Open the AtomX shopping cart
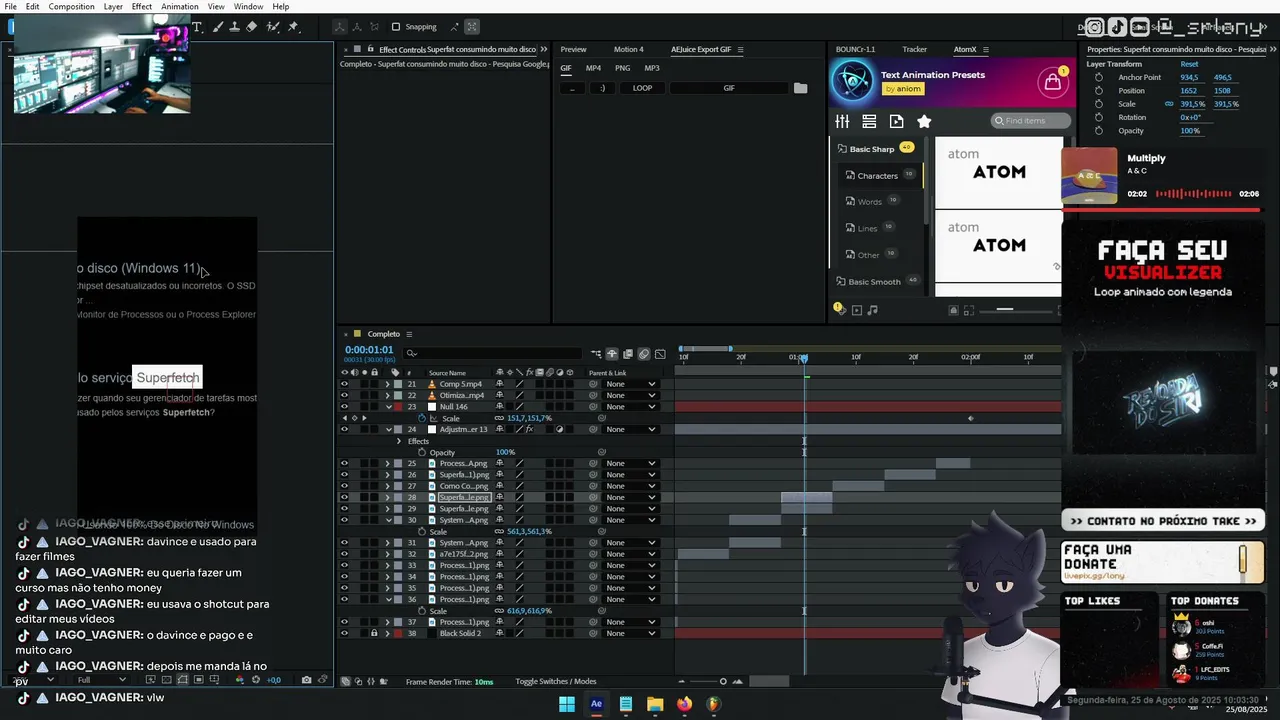Viewport: 1280px width, 720px height. 1052,83
